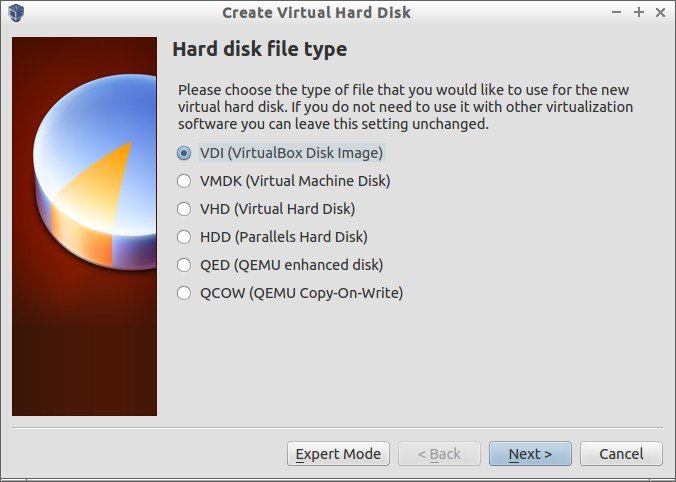This screenshot has height=482, width=676.
Task: Click the disabled Back button
Action: [x=439, y=454]
